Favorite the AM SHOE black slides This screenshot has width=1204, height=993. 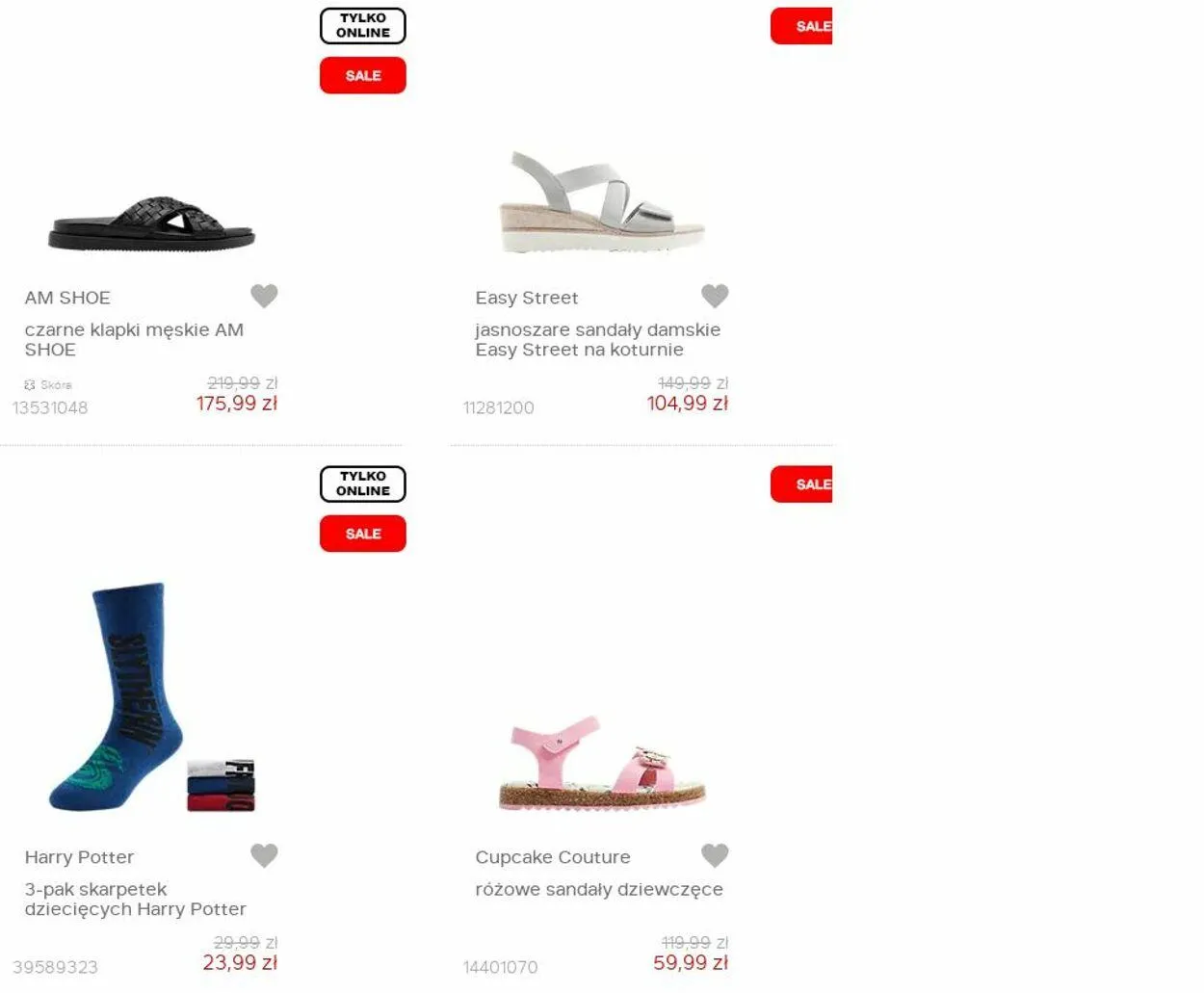click(x=264, y=296)
